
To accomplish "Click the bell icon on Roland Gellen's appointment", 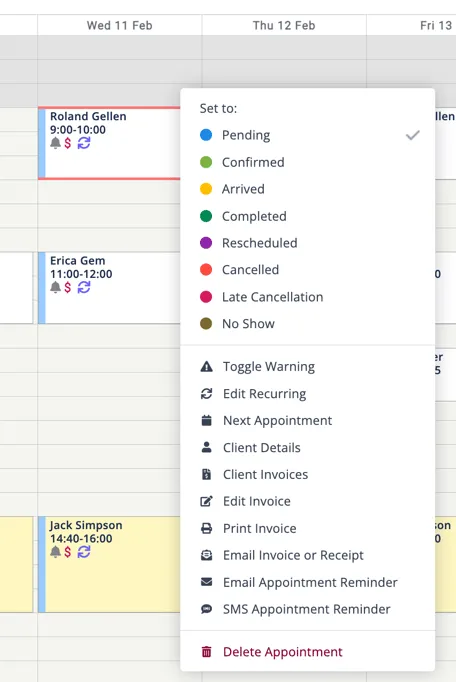I will coord(55,143).
